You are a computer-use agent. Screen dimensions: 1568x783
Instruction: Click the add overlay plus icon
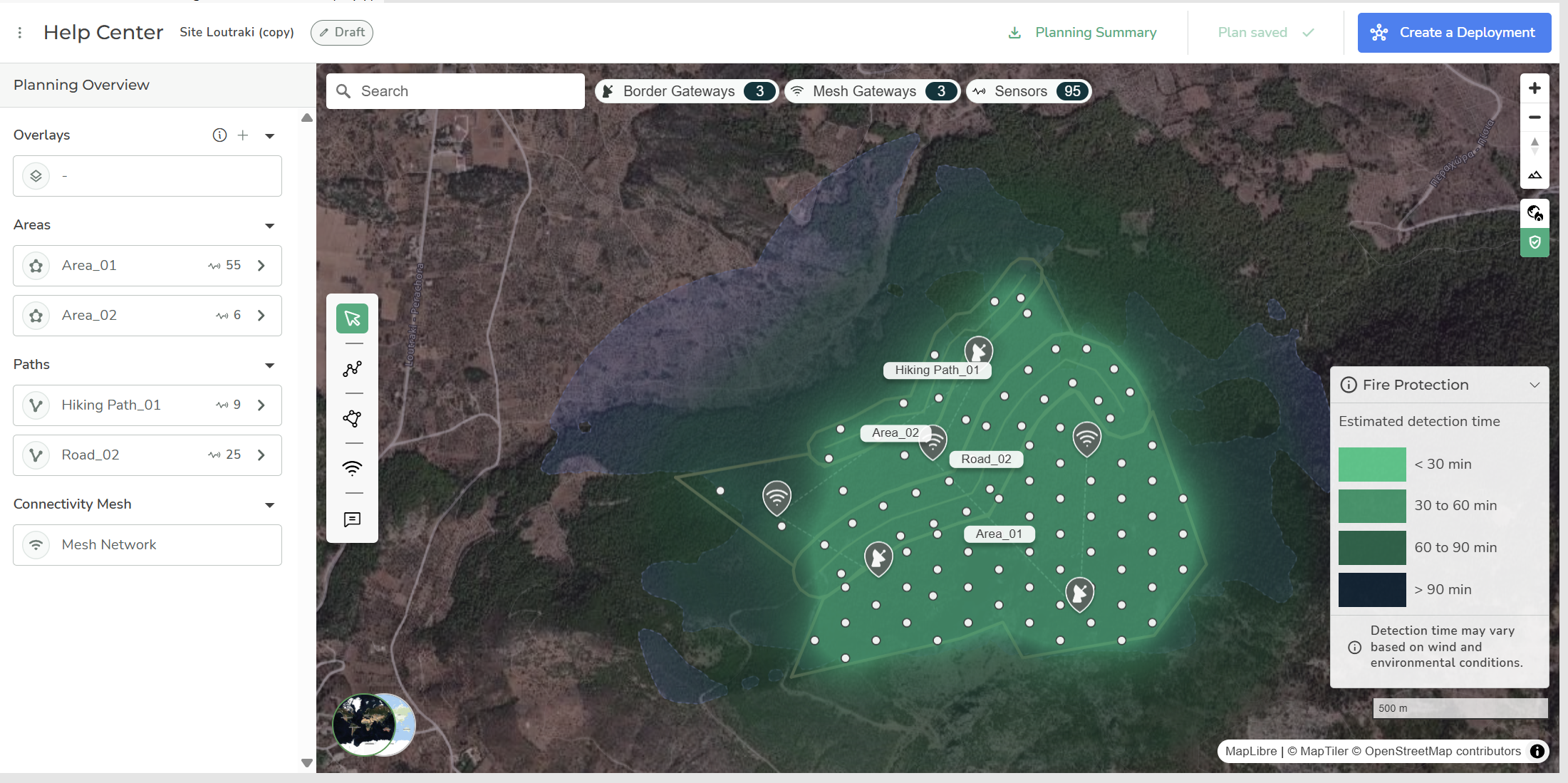point(243,135)
